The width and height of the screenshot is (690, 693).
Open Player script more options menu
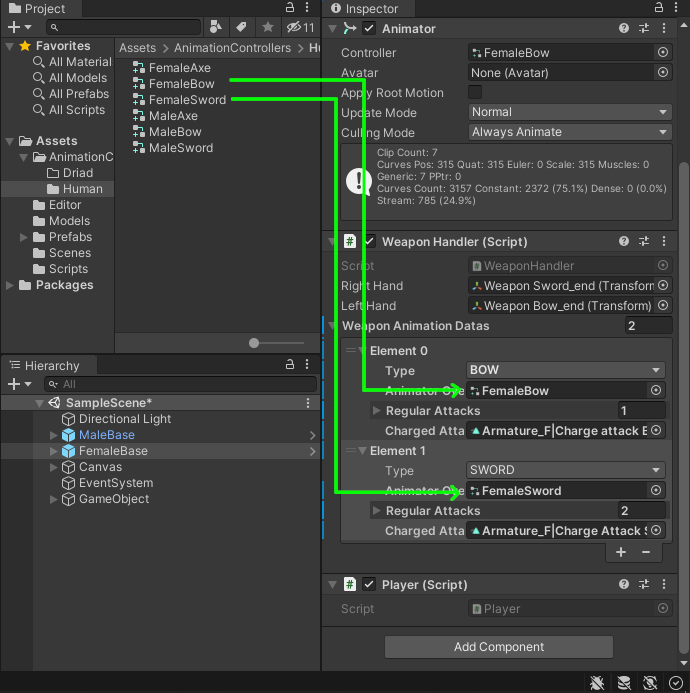click(664, 584)
